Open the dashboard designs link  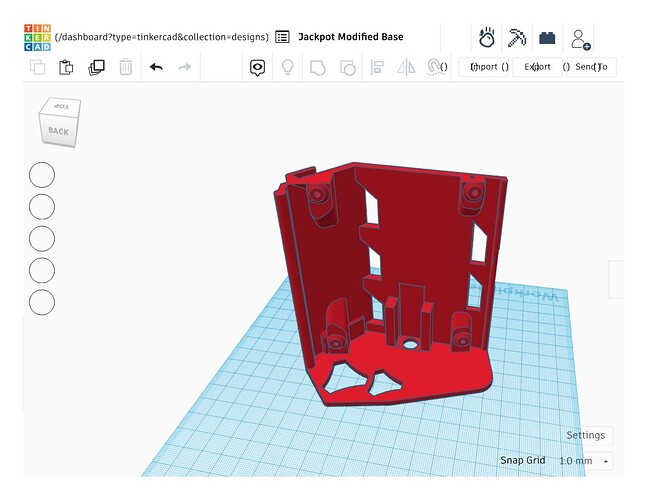(x=162, y=37)
